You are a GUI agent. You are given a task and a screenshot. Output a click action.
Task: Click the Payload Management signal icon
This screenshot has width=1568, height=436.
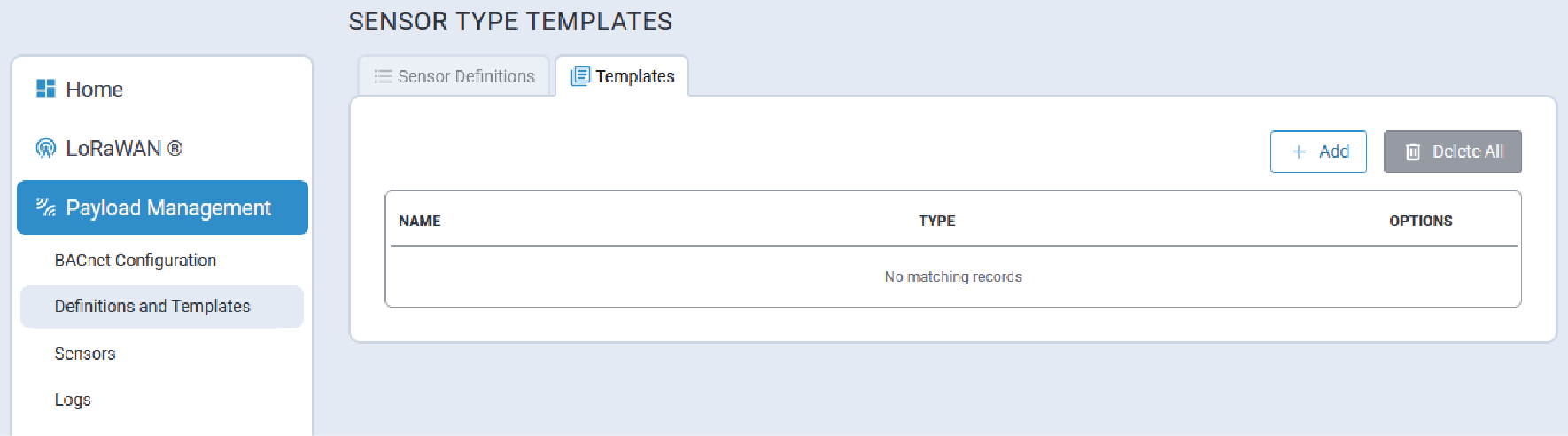click(x=45, y=207)
